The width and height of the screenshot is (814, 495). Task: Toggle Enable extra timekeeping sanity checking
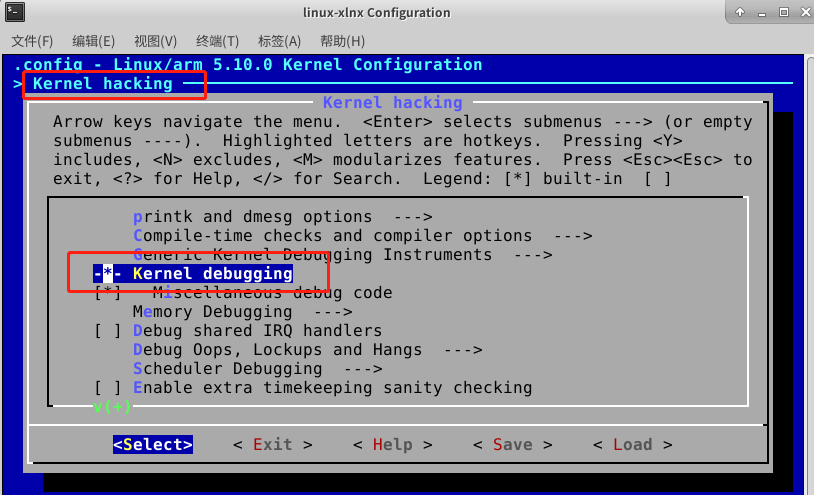coord(313,388)
